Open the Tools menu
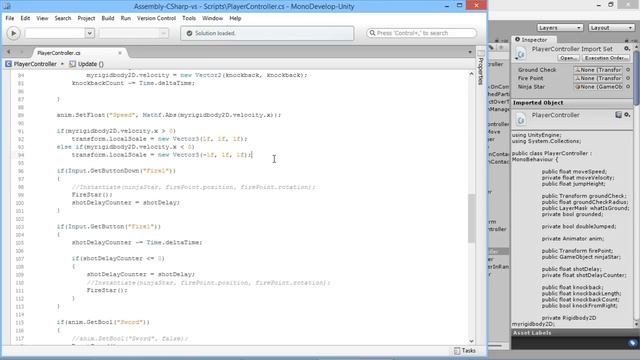Screen dimensions: 640x360 click(x=189, y=18)
